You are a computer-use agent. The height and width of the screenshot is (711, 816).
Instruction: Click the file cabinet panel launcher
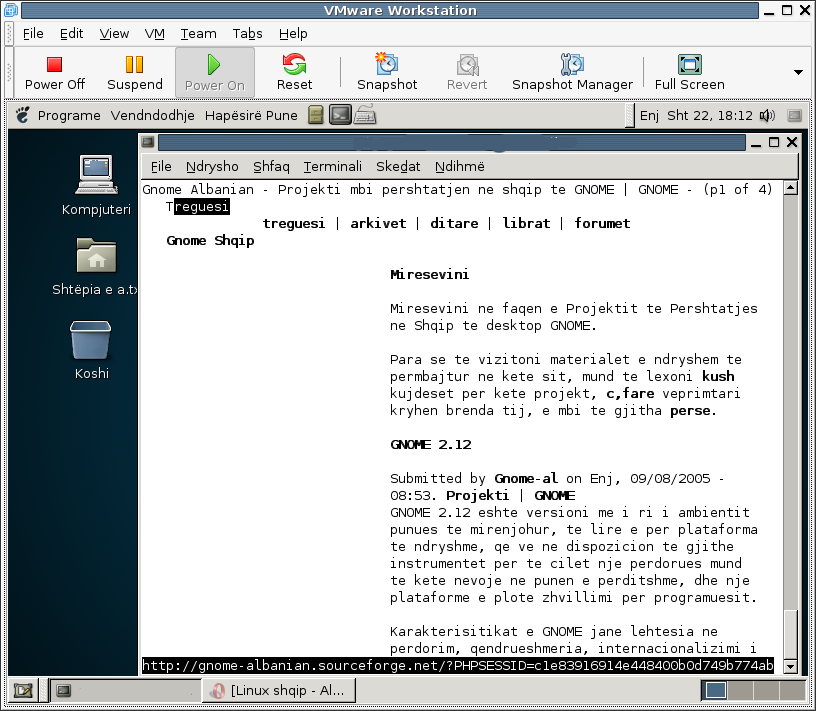316,115
